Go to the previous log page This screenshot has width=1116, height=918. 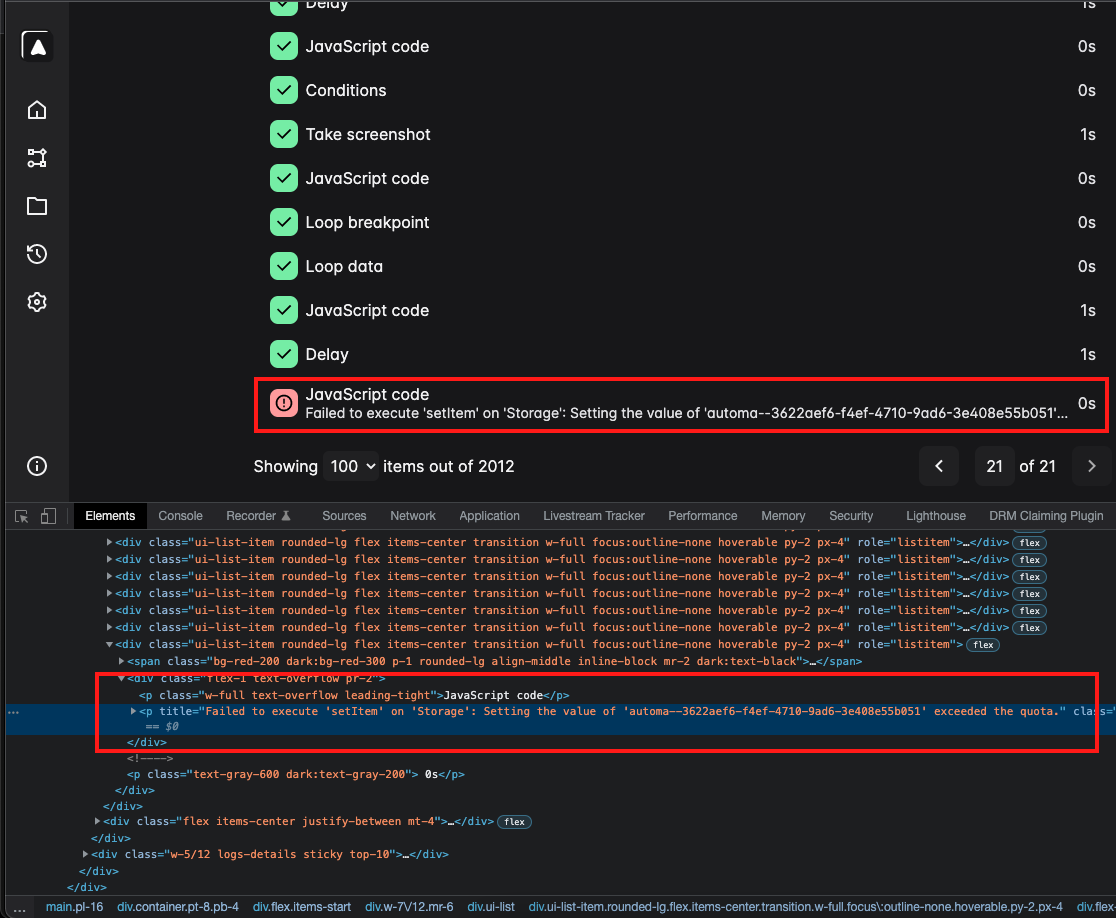(939, 466)
